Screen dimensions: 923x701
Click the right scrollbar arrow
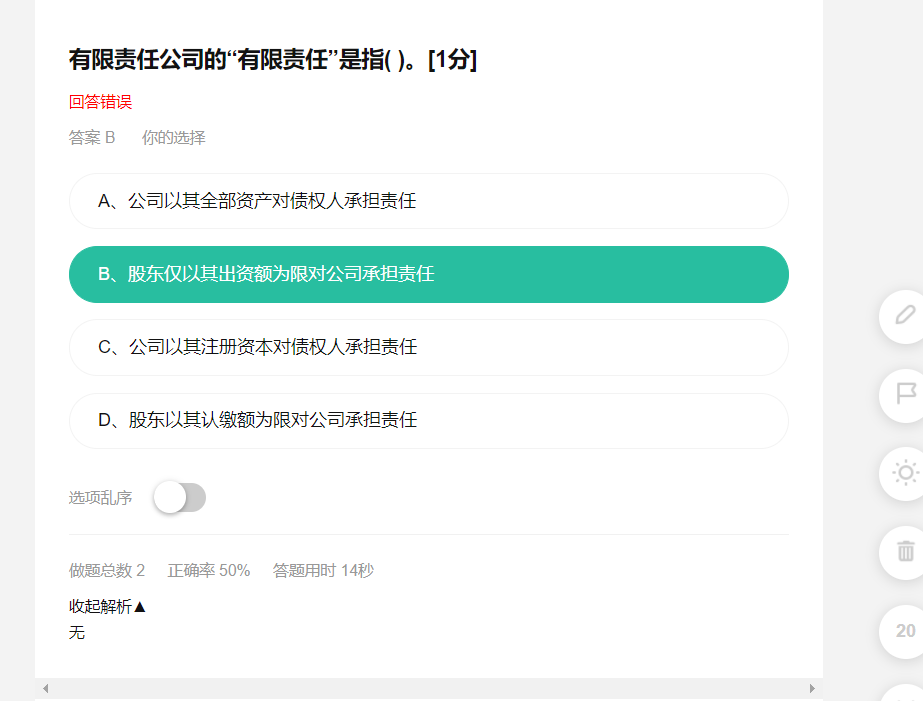click(x=812, y=688)
